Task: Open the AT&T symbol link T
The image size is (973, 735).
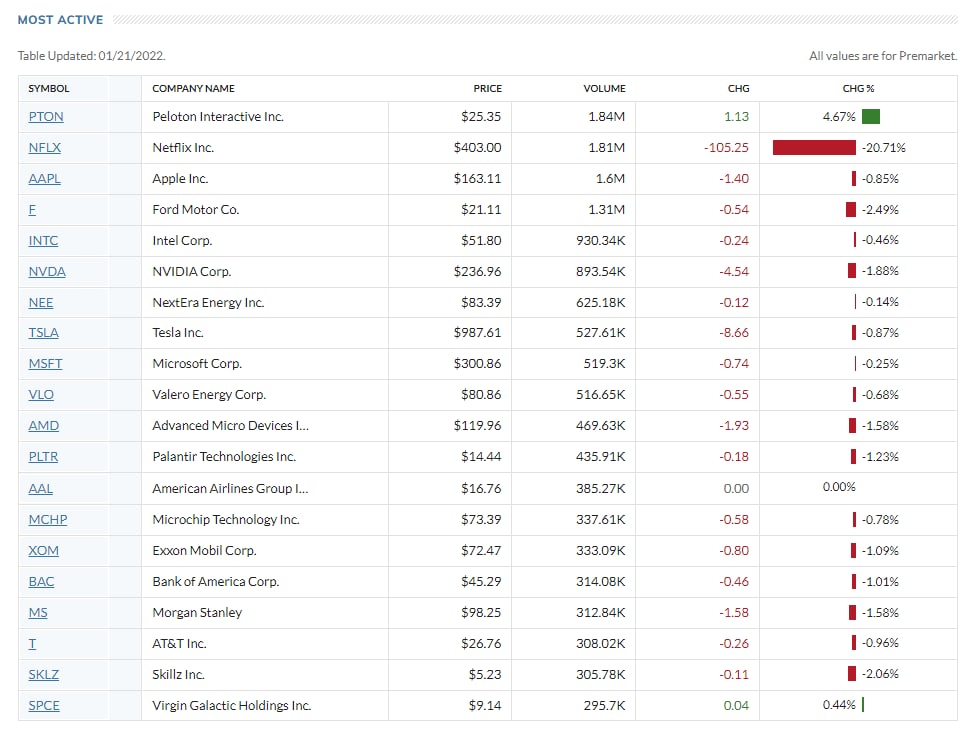Action: (32, 644)
